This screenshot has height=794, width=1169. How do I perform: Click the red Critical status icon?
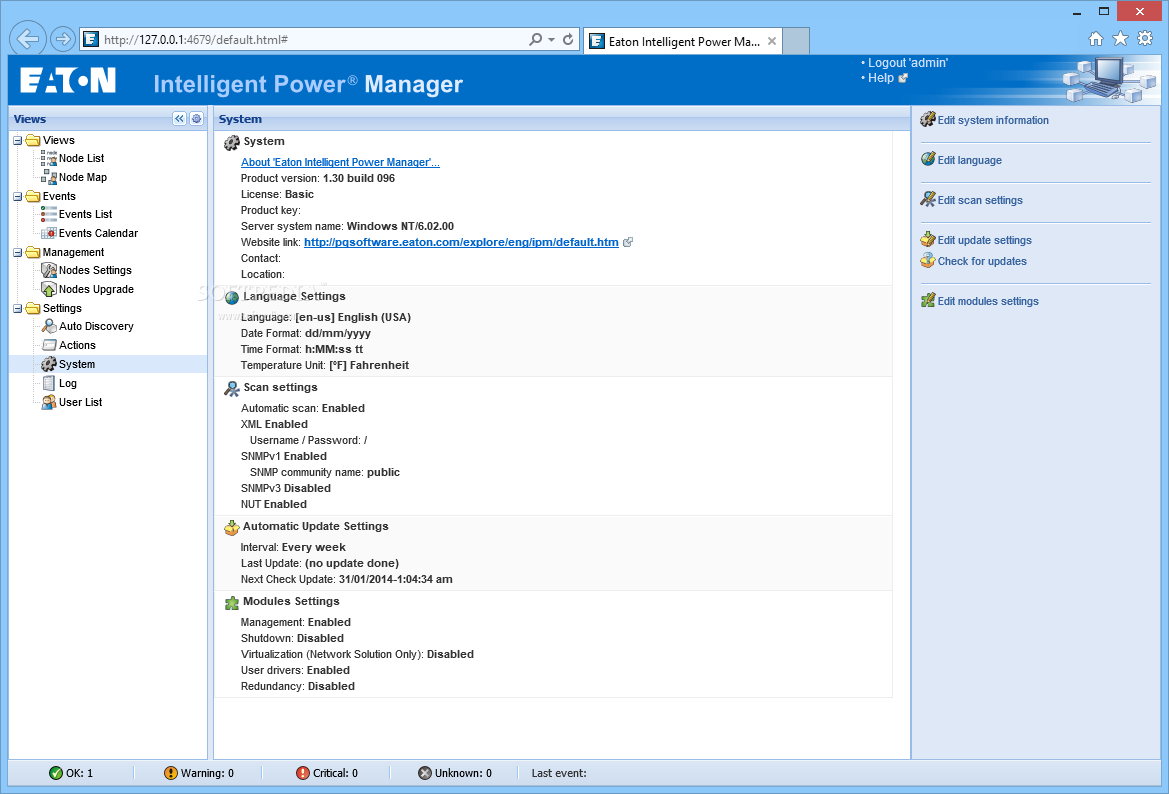[x=303, y=773]
